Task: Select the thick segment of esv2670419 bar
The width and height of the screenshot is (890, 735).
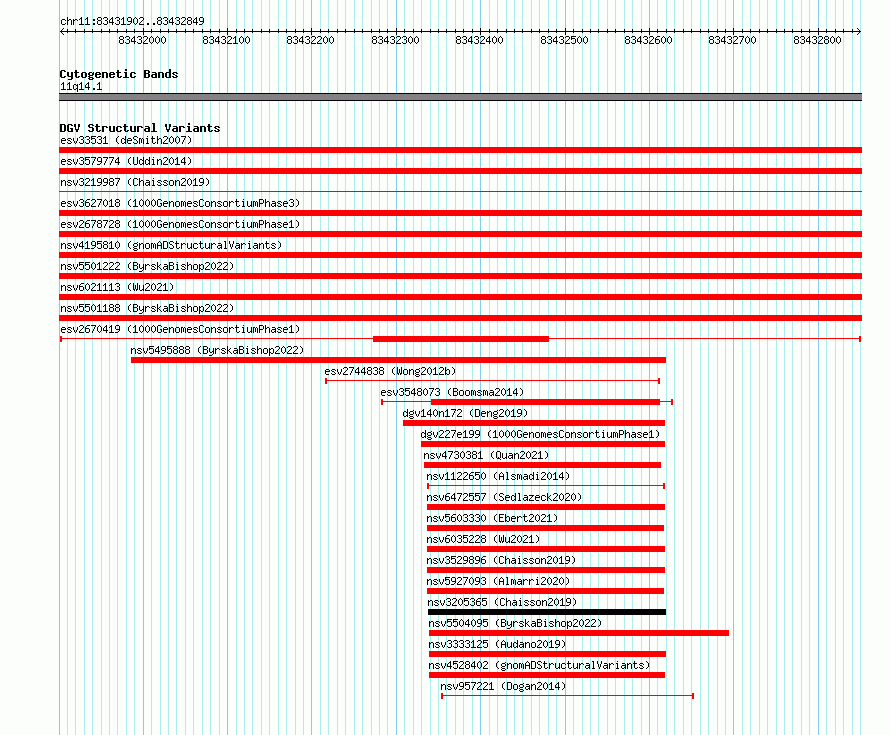Action: click(x=461, y=339)
